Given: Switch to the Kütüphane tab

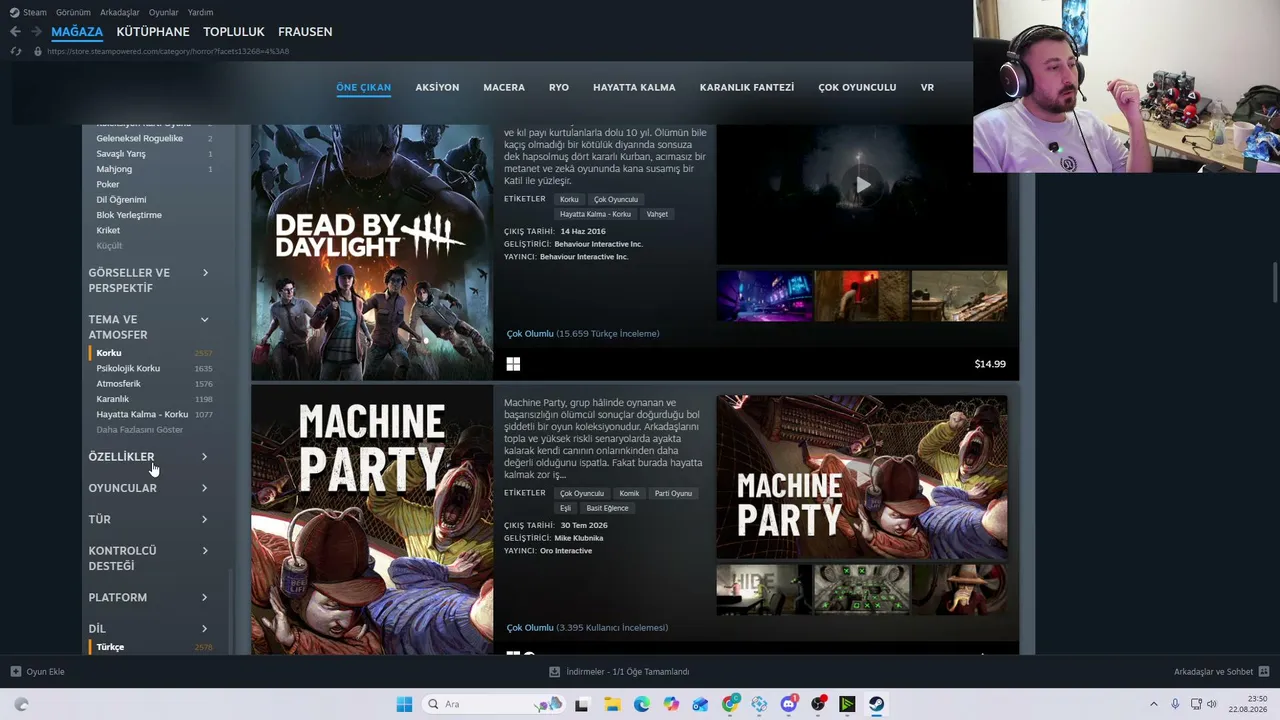Looking at the screenshot, I should coord(153,32).
